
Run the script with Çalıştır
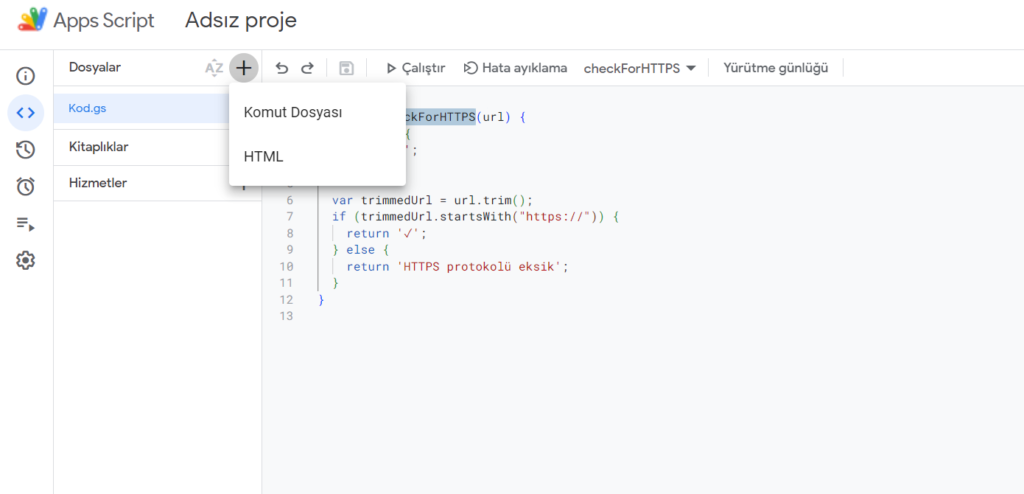(416, 68)
